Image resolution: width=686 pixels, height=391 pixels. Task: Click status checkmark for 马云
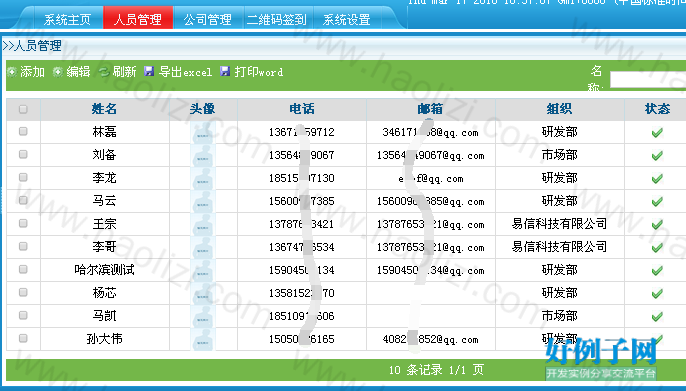coord(657,202)
